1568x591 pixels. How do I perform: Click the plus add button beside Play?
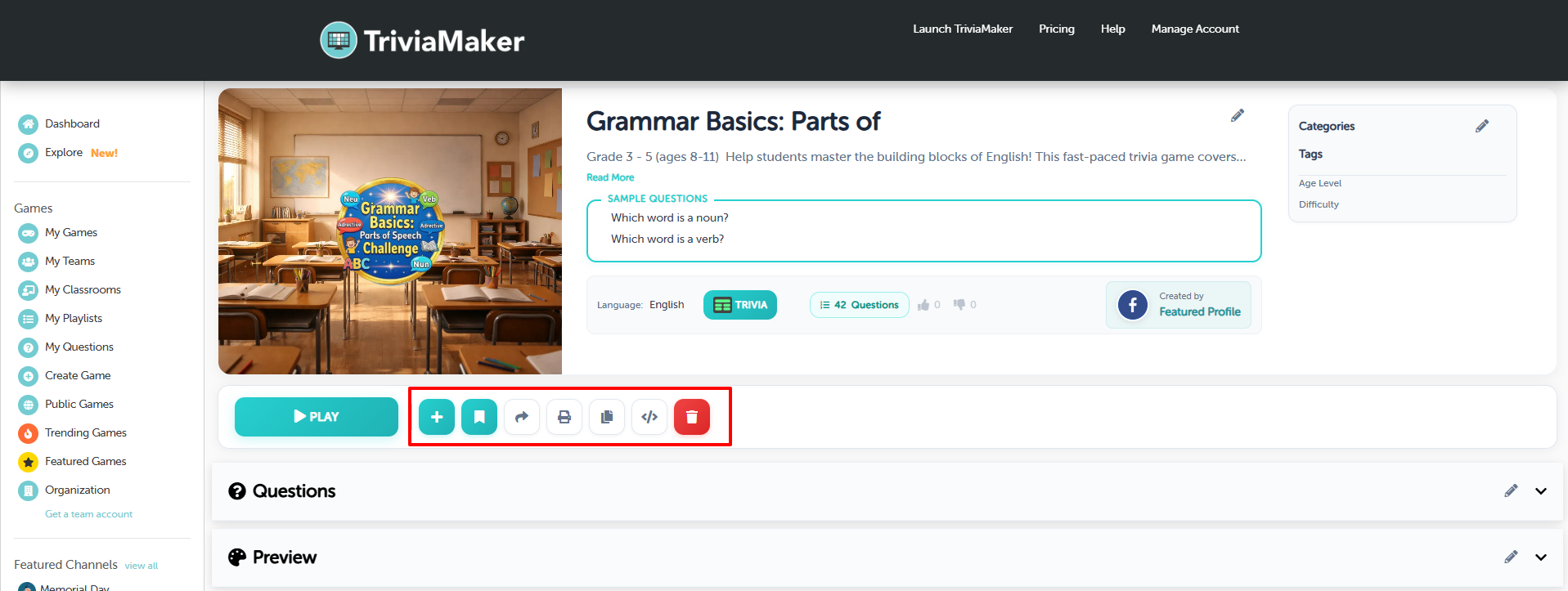[437, 417]
